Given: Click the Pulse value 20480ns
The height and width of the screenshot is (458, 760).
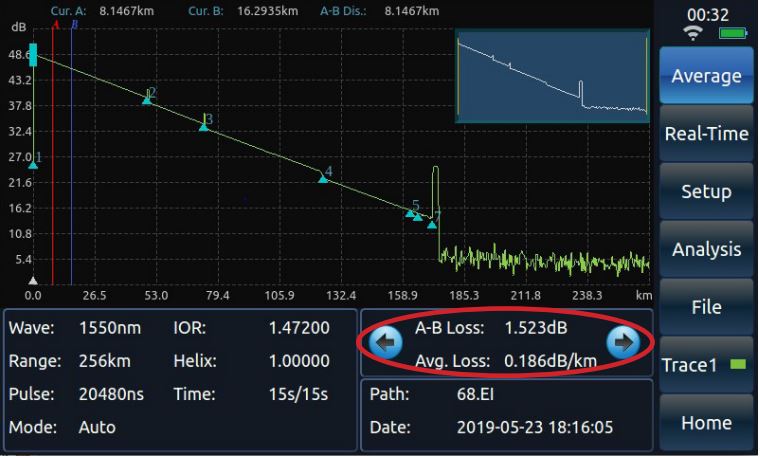Looking at the screenshot, I should coord(111,394).
